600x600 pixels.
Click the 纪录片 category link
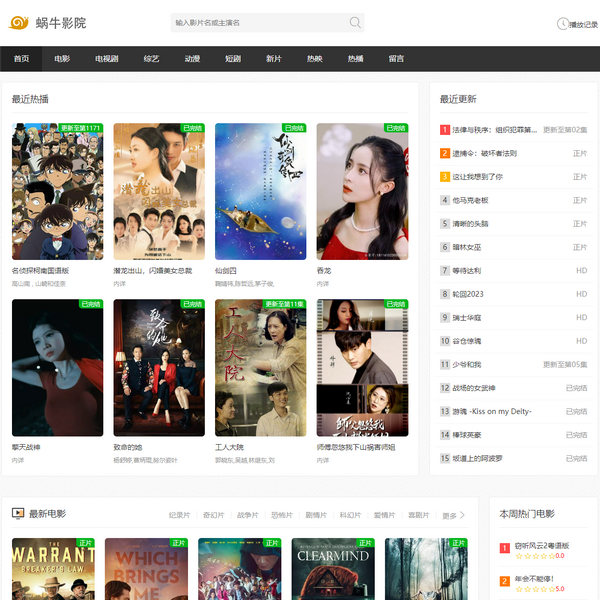click(x=179, y=515)
